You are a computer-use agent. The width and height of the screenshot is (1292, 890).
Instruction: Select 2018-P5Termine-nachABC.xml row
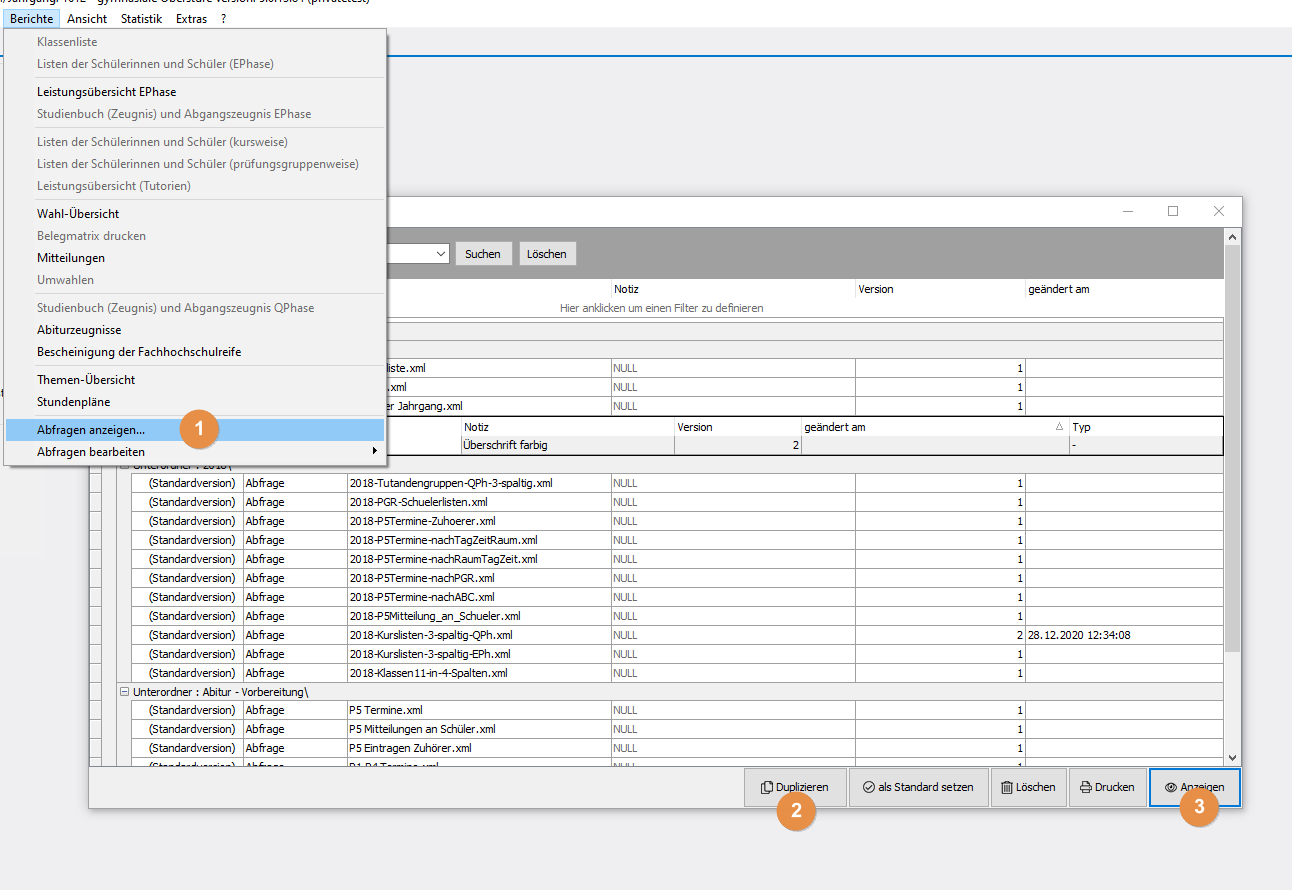pos(676,597)
